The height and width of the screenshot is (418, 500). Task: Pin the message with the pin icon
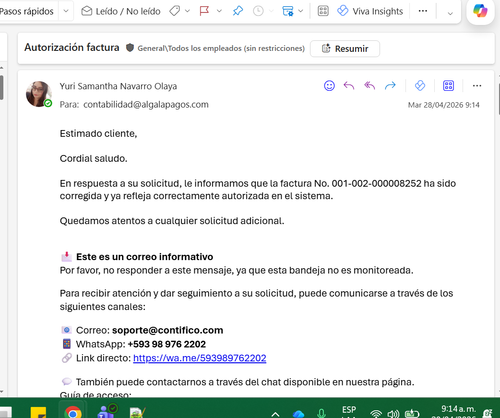[x=238, y=11]
